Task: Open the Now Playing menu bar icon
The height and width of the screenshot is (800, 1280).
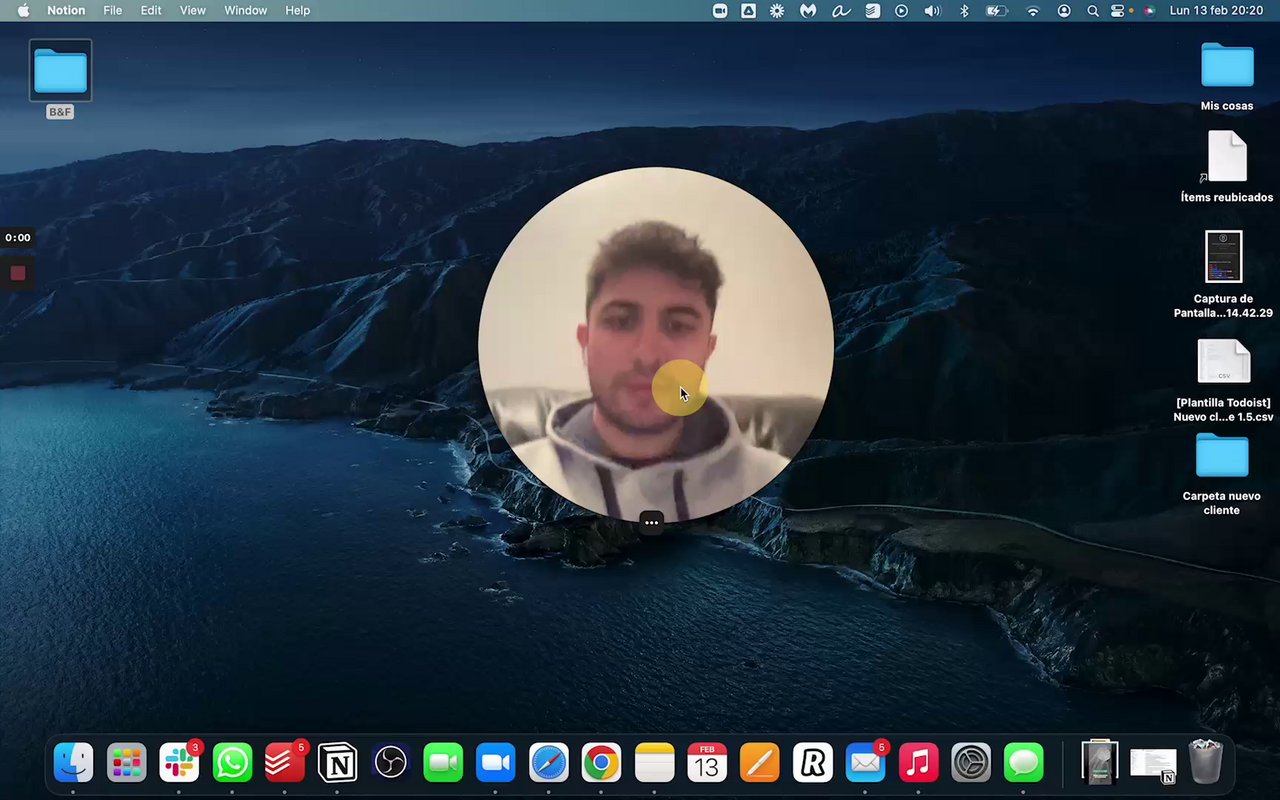Action: pos(901,10)
